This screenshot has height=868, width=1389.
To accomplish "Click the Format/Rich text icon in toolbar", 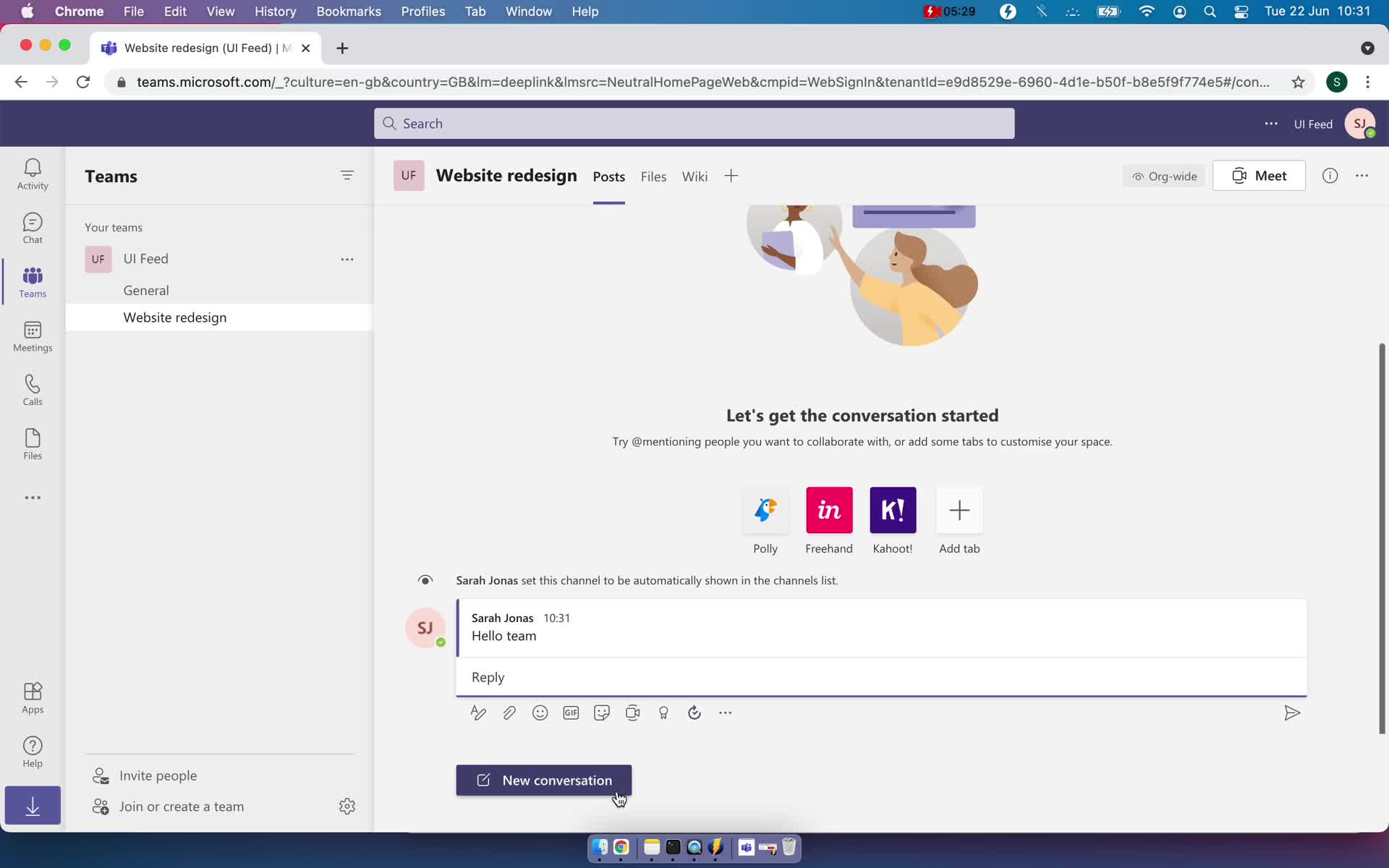I will (478, 712).
